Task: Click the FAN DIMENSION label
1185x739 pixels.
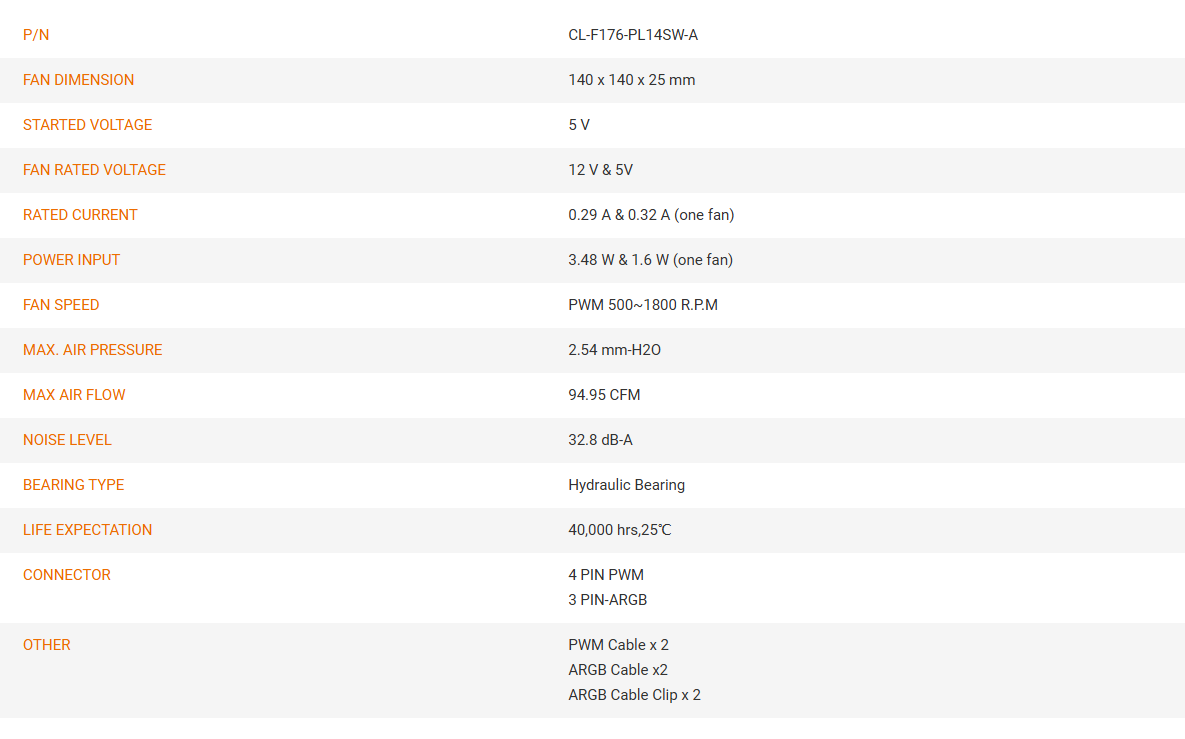Action: pos(78,80)
